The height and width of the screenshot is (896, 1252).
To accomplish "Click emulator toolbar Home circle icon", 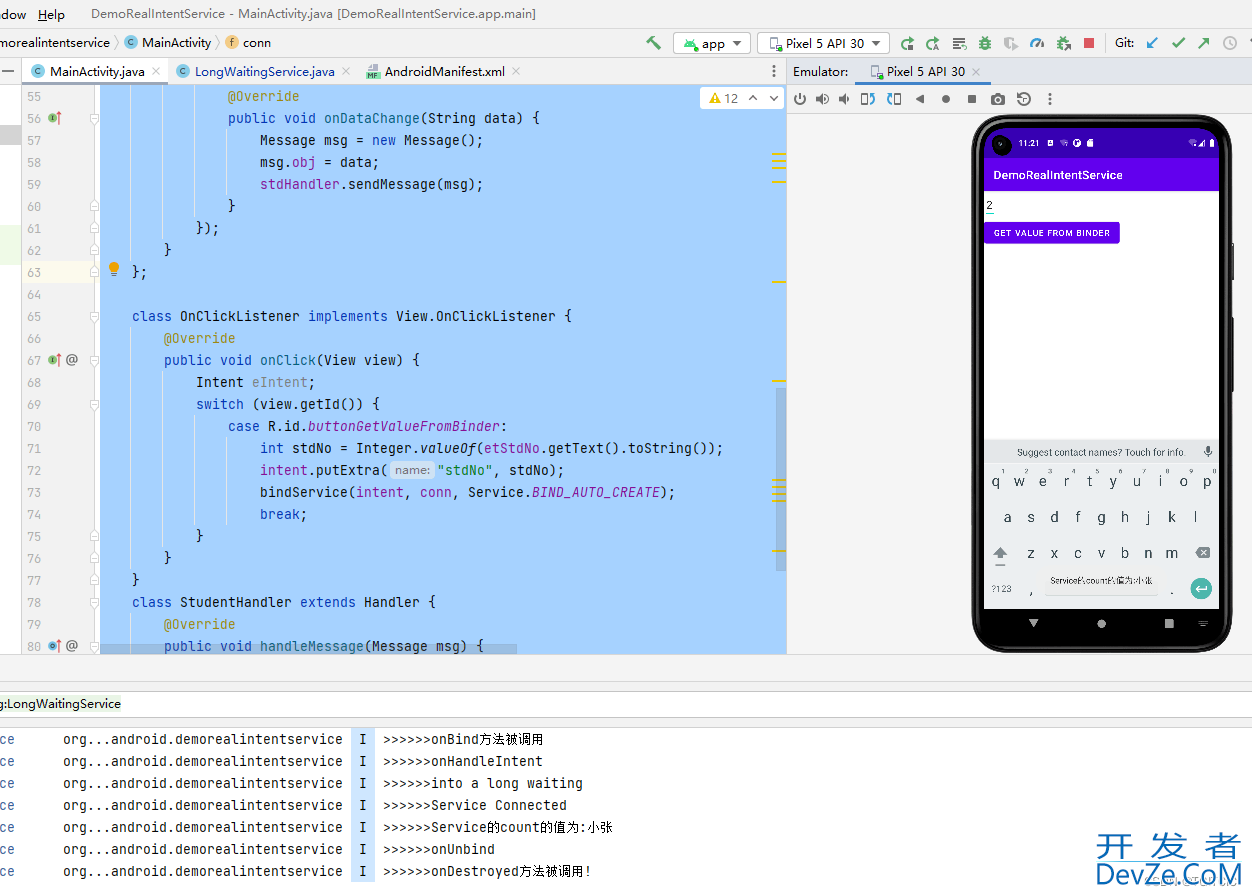I will click(946, 99).
